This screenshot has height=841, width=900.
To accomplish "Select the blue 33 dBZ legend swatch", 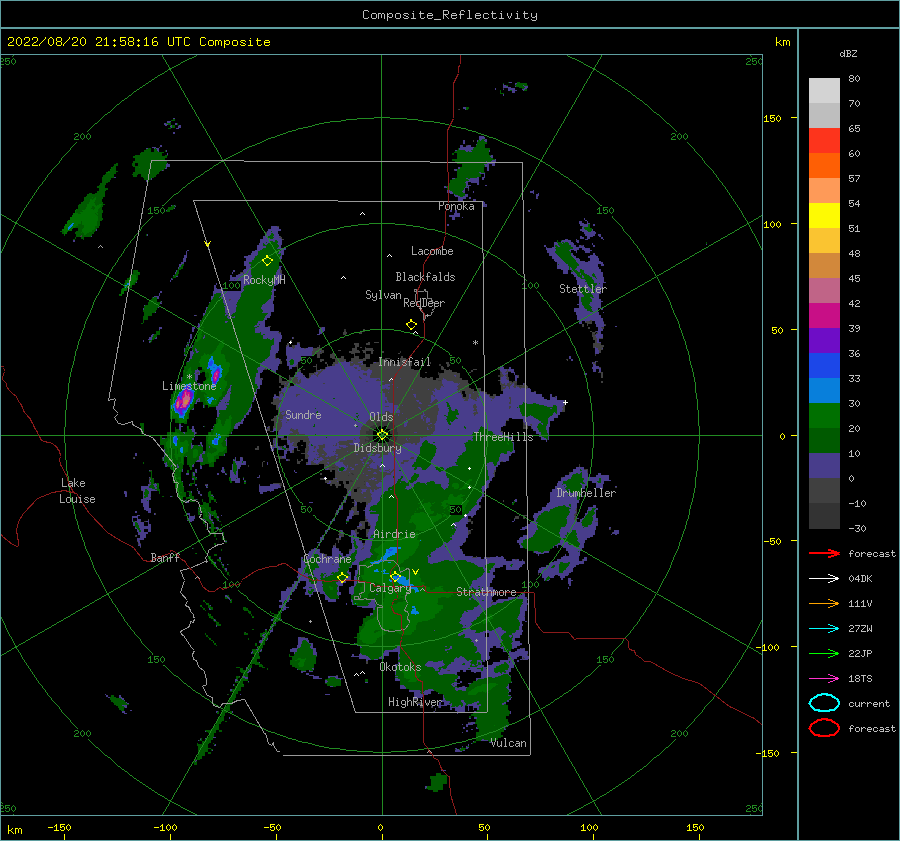I will pos(824,365).
